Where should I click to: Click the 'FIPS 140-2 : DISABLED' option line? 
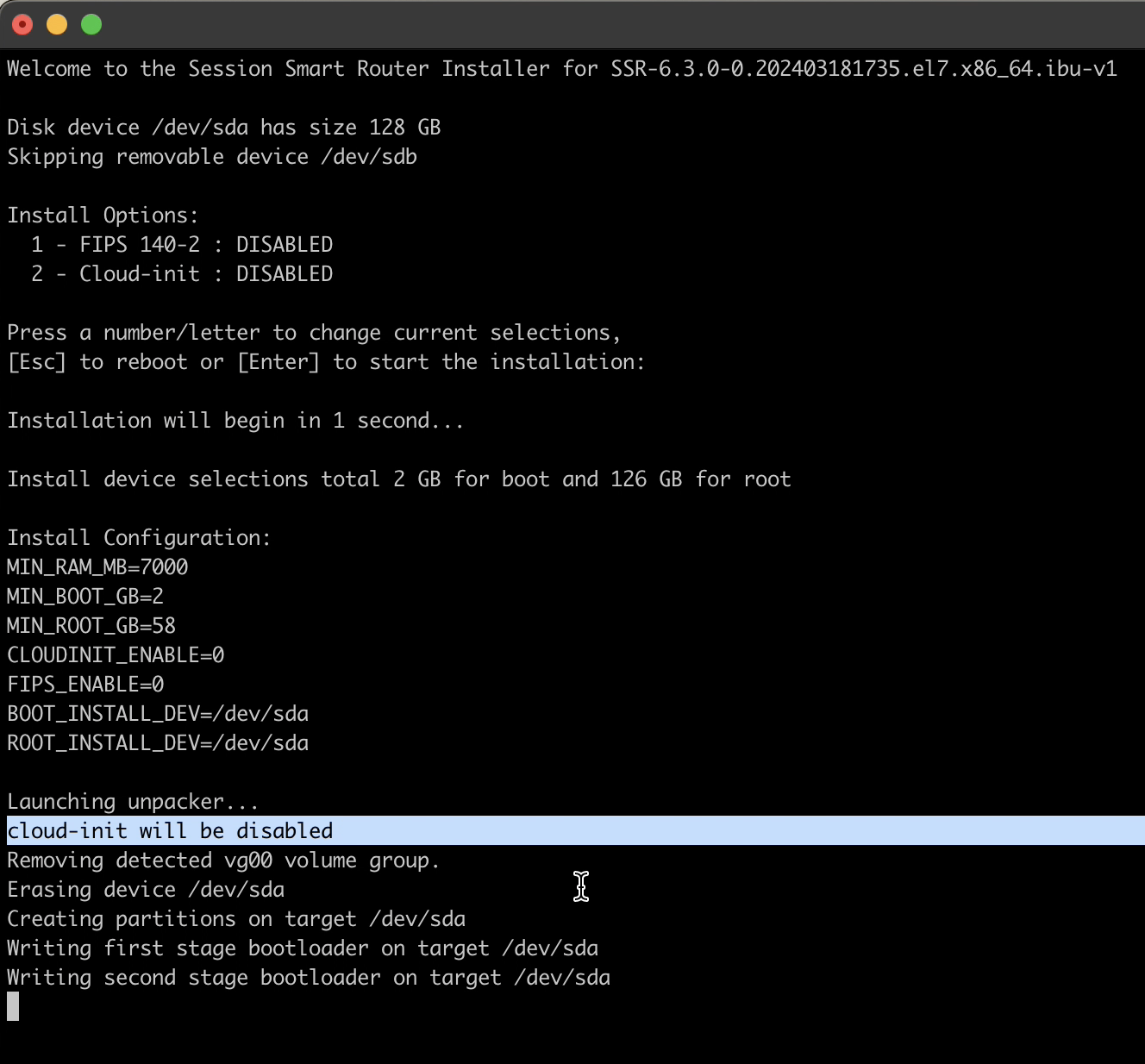pyautogui.click(x=182, y=245)
